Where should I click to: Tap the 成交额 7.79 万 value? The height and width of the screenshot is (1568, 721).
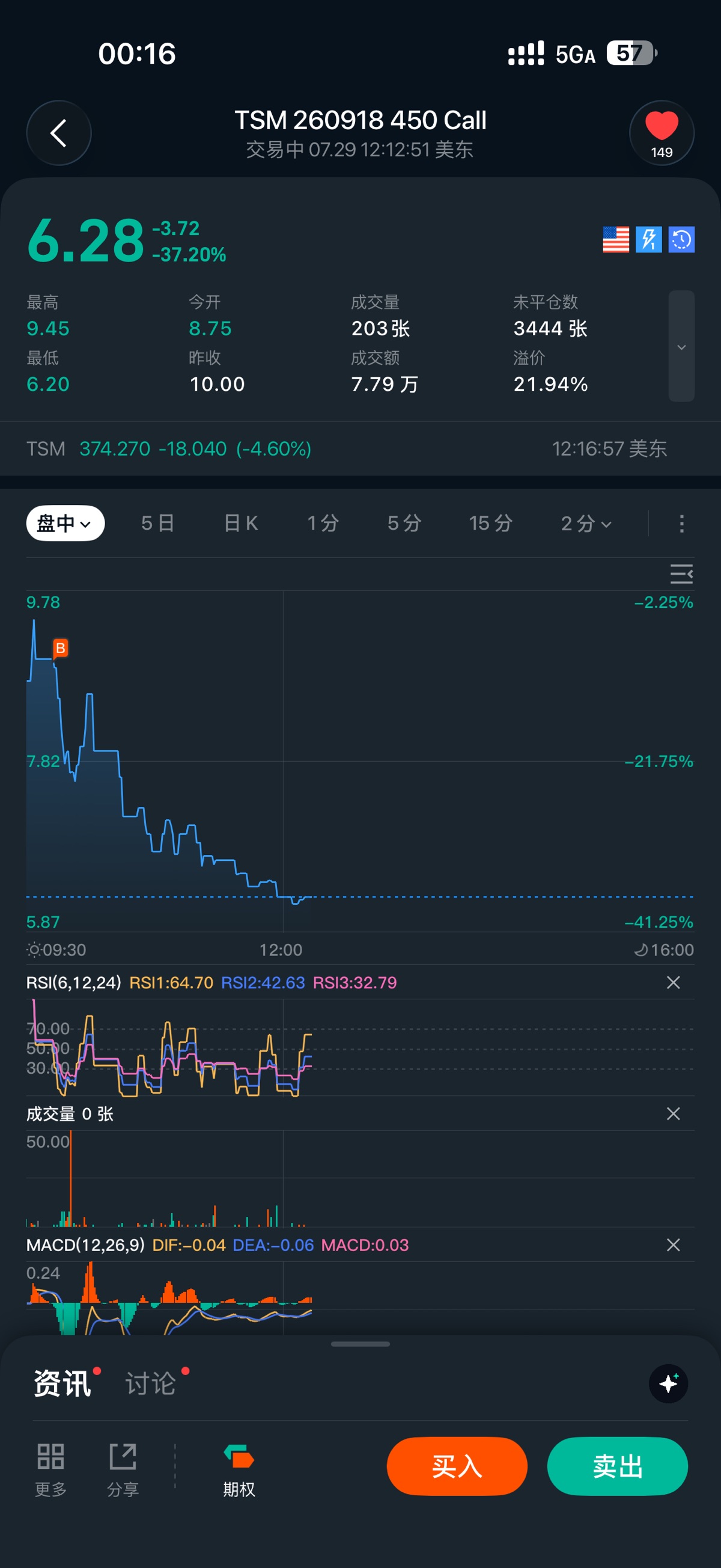pos(385,384)
